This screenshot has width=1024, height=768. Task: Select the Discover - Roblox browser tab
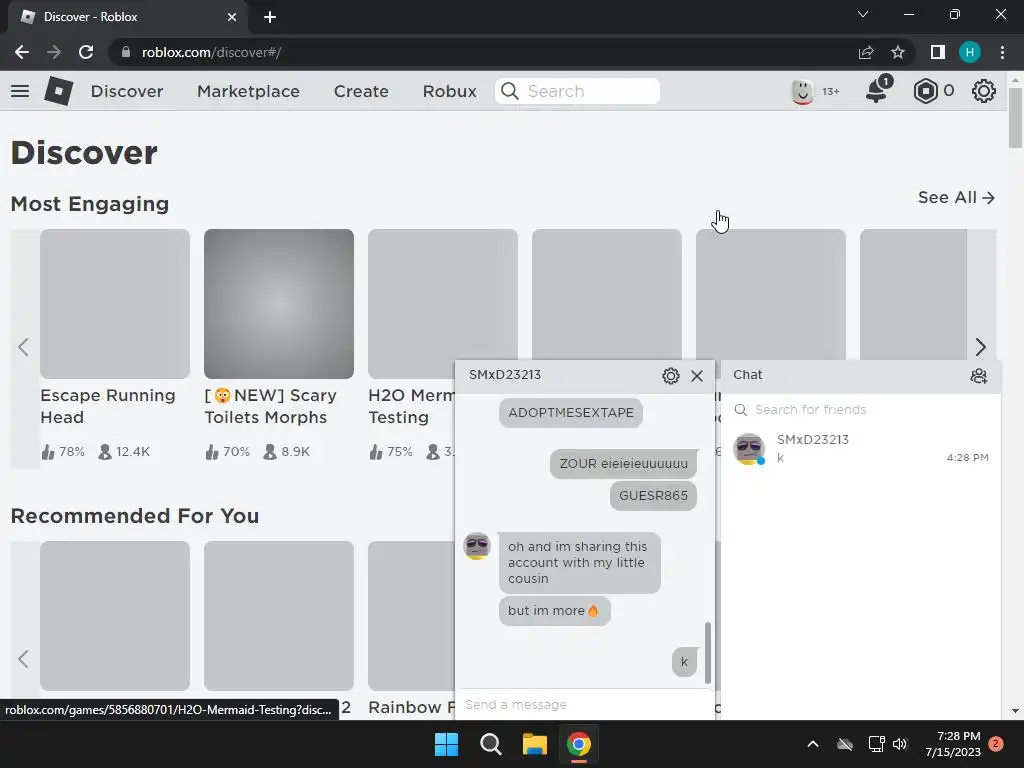click(127, 17)
